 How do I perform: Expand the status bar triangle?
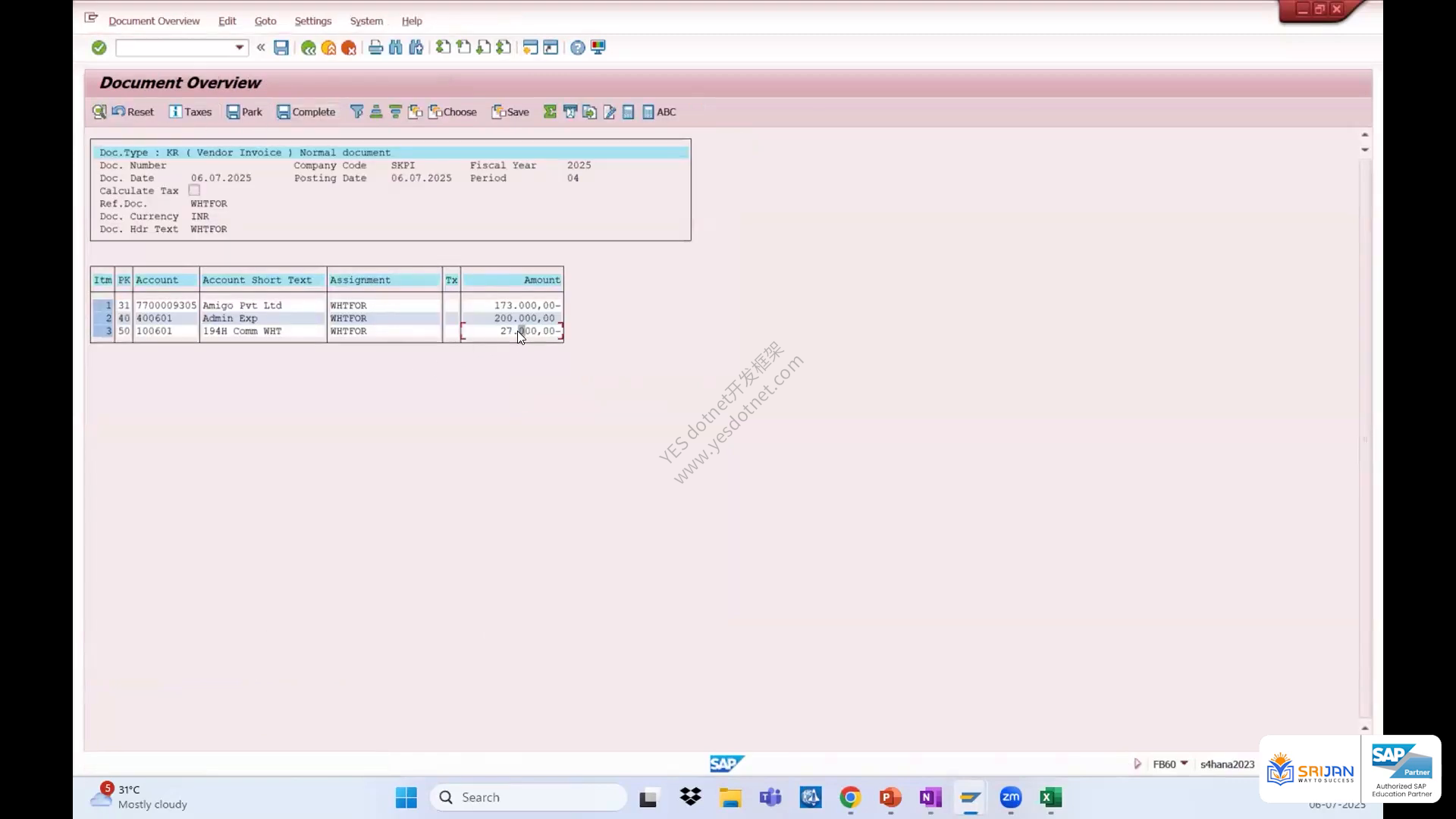tap(1137, 764)
